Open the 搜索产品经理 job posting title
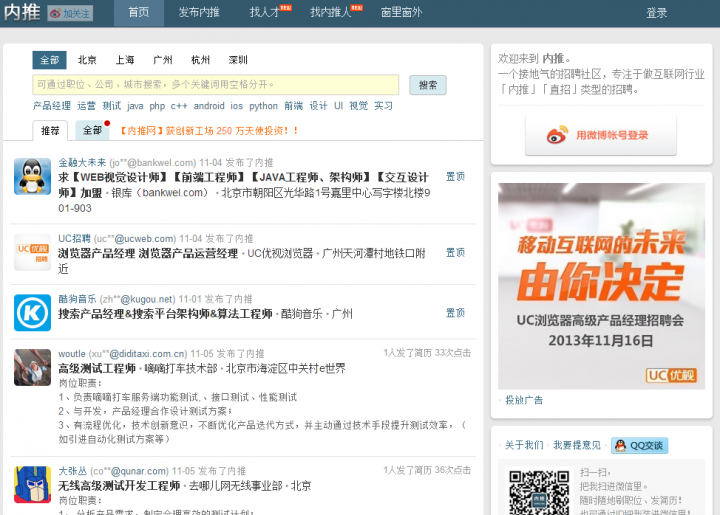 (x=165, y=314)
